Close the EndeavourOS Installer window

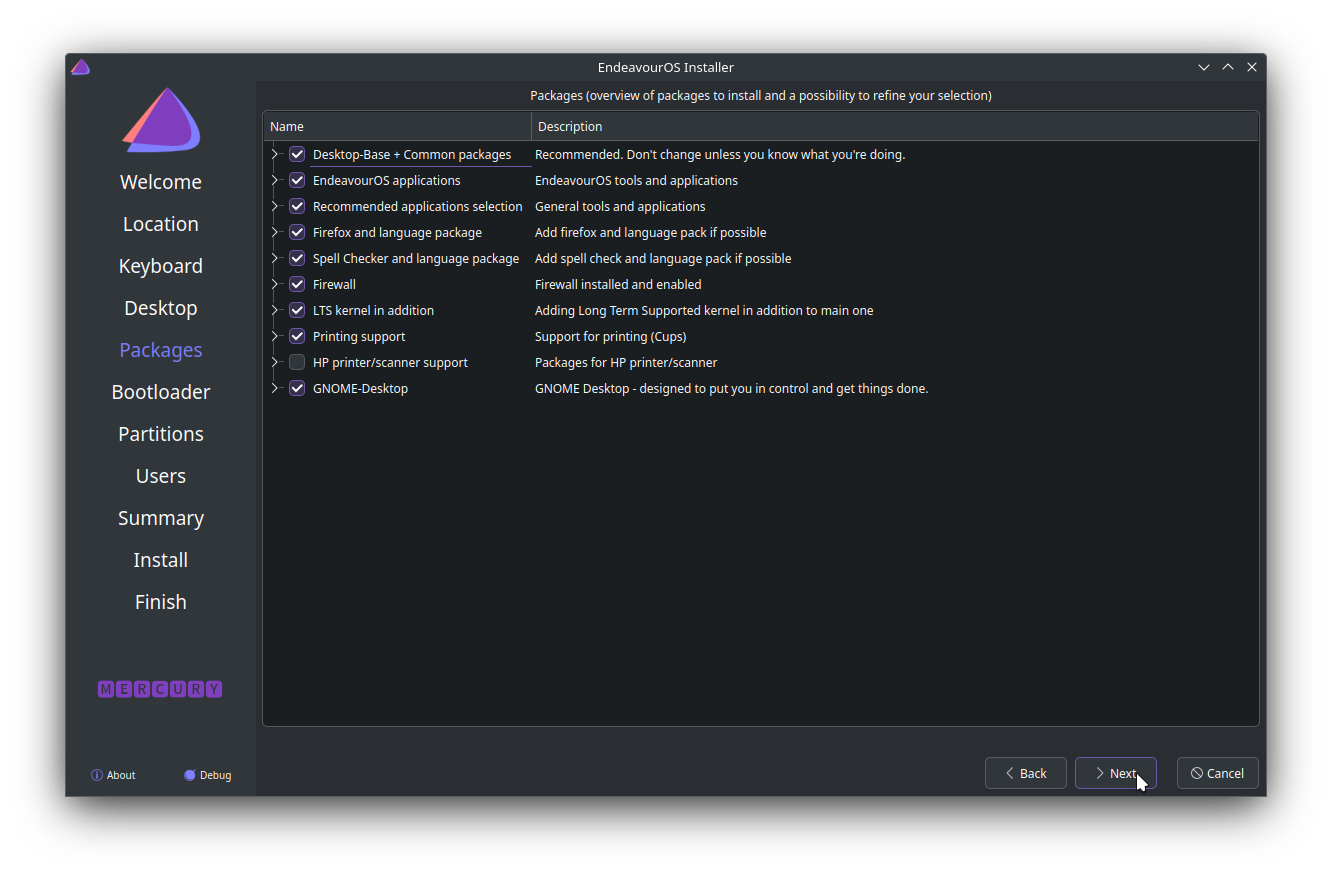(x=1252, y=67)
